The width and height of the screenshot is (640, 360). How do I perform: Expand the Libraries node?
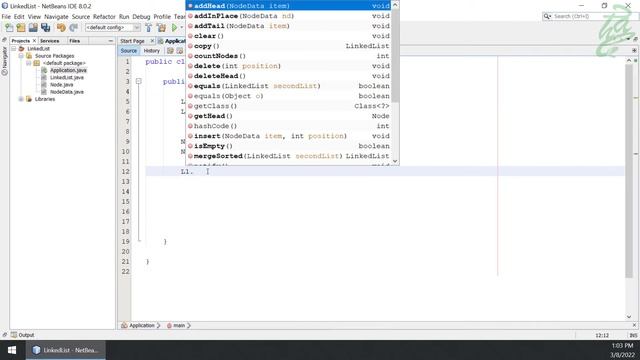(21, 99)
